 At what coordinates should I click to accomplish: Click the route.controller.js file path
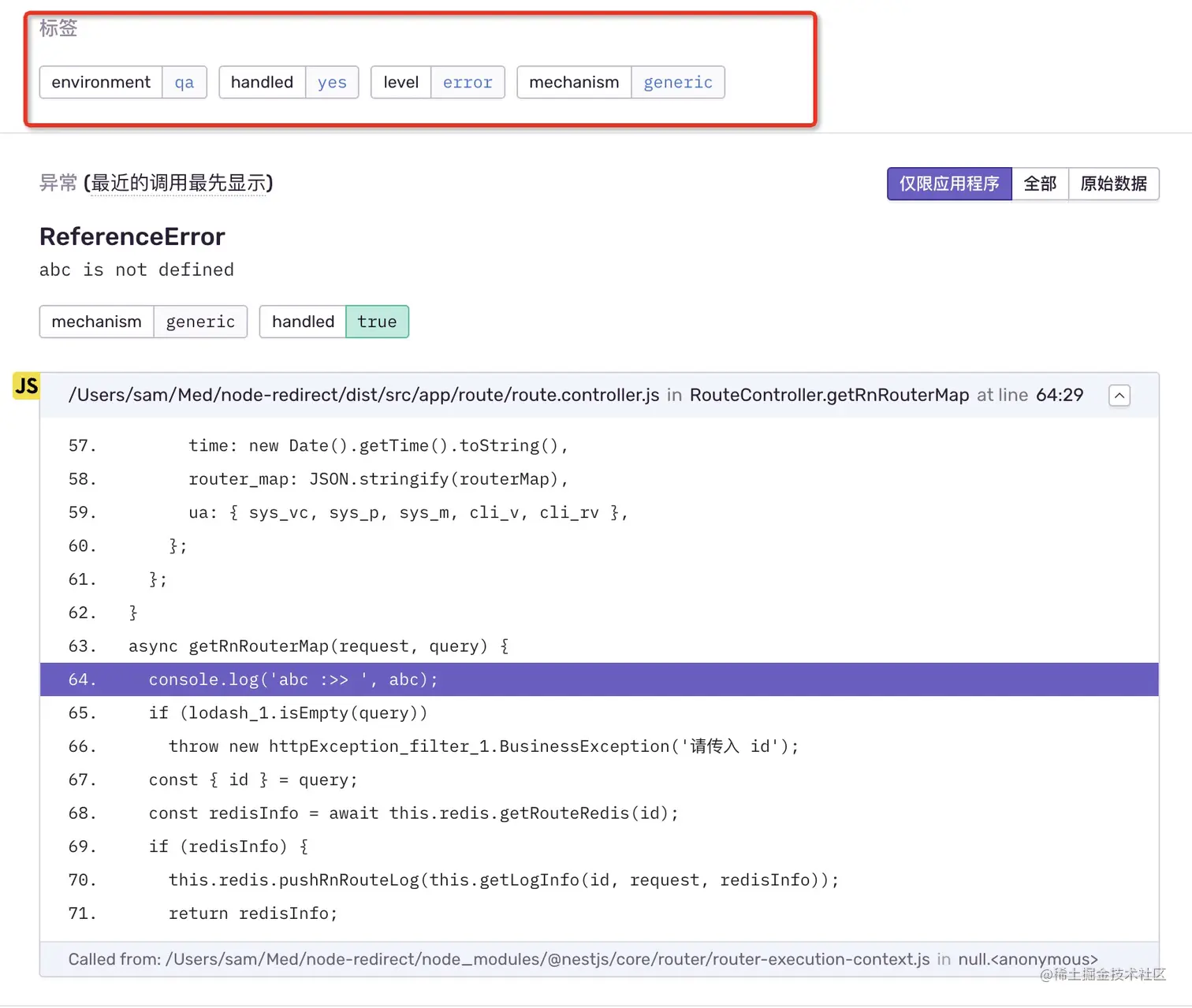pyautogui.click(x=363, y=395)
